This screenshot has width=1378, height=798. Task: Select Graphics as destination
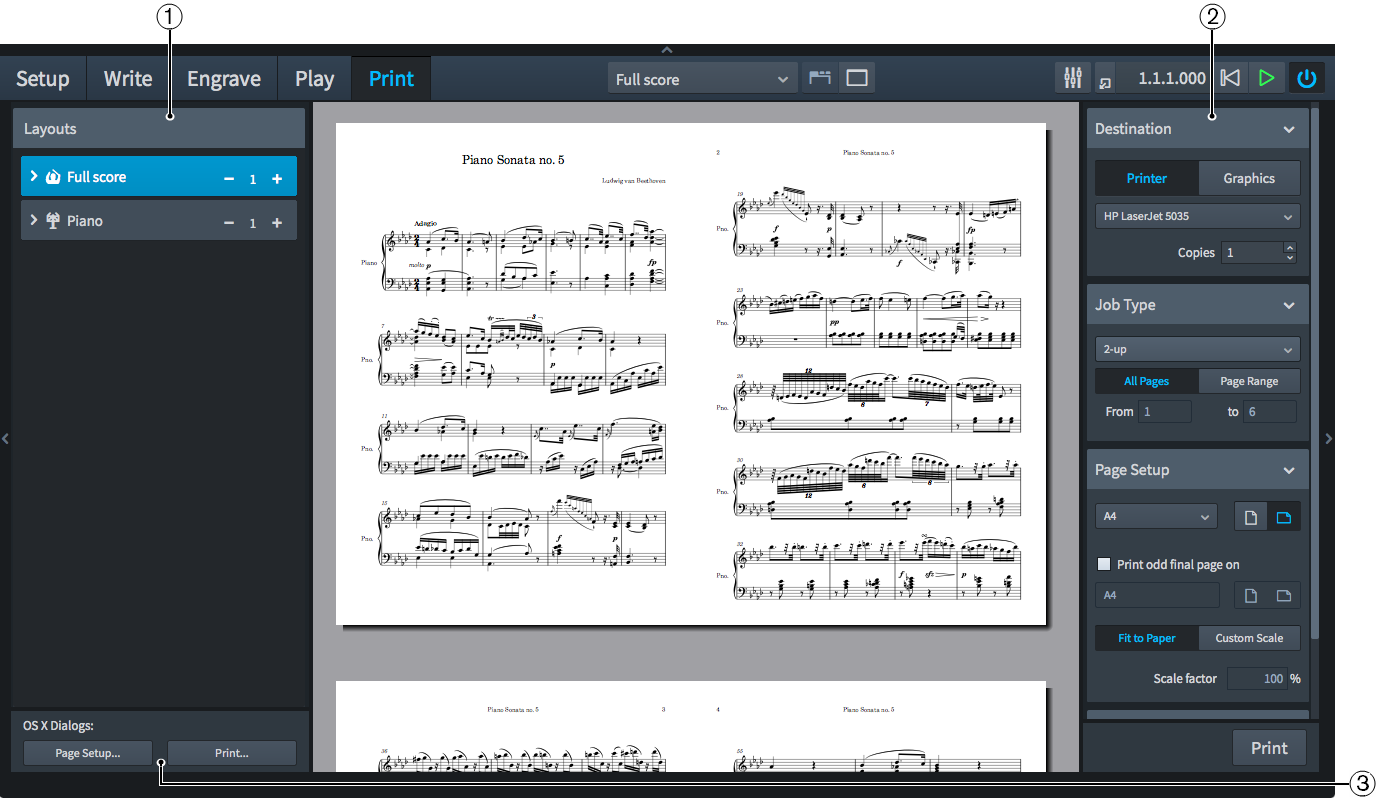coord(1249,178)
